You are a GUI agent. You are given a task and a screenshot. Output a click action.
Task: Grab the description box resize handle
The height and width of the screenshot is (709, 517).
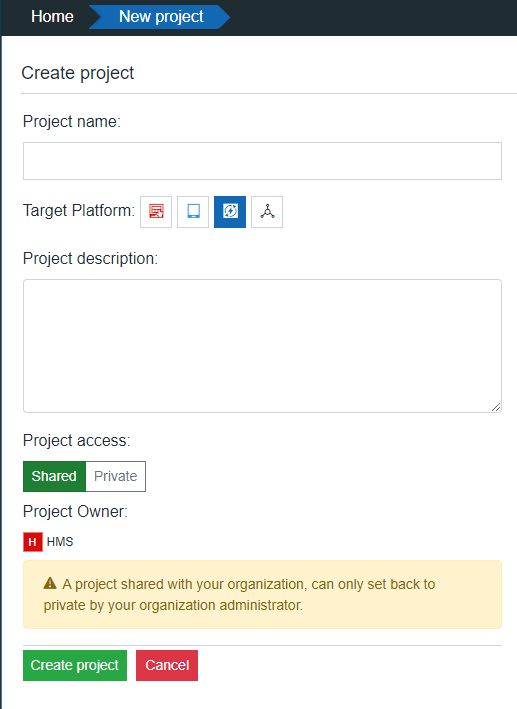click(x=496, y=407)
